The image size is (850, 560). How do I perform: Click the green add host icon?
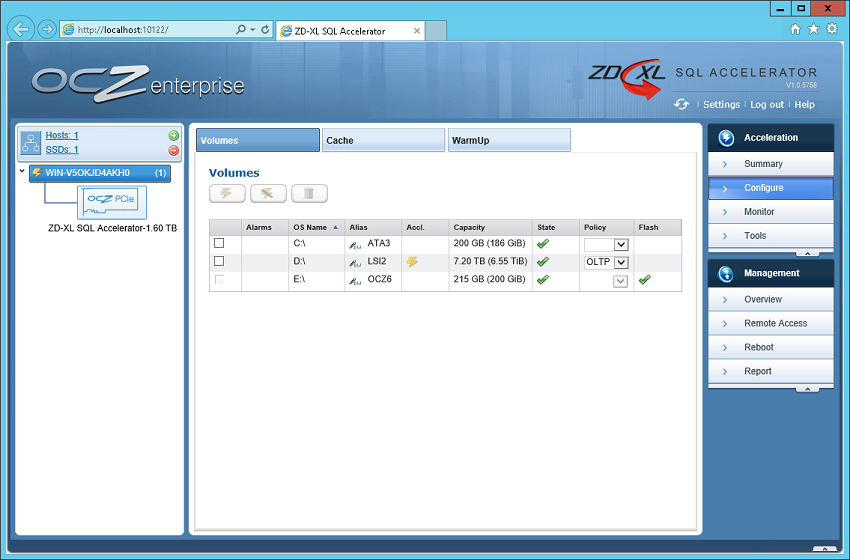click(x=173, y=136)
